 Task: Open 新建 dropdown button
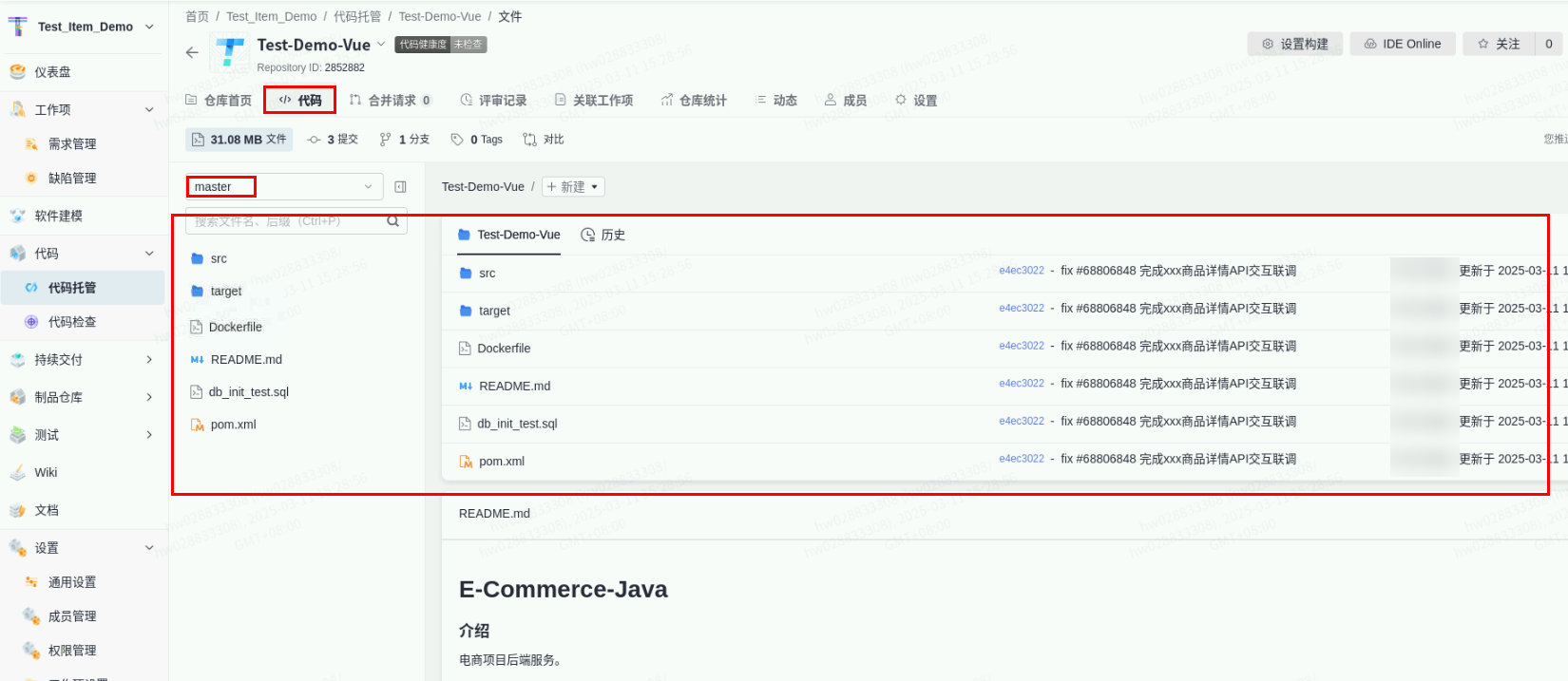click(573, 187)
